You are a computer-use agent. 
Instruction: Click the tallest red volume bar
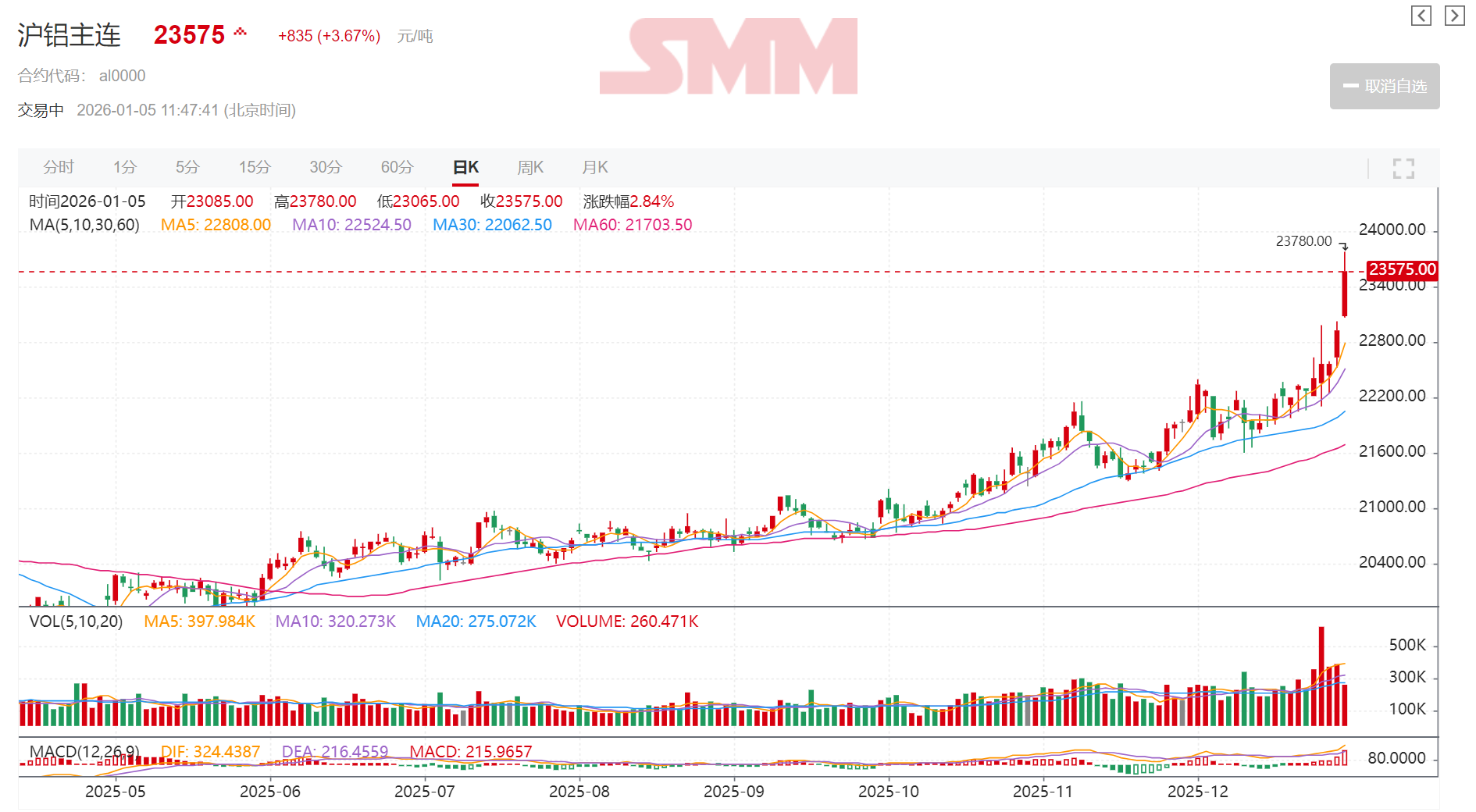click(1321, 675)
